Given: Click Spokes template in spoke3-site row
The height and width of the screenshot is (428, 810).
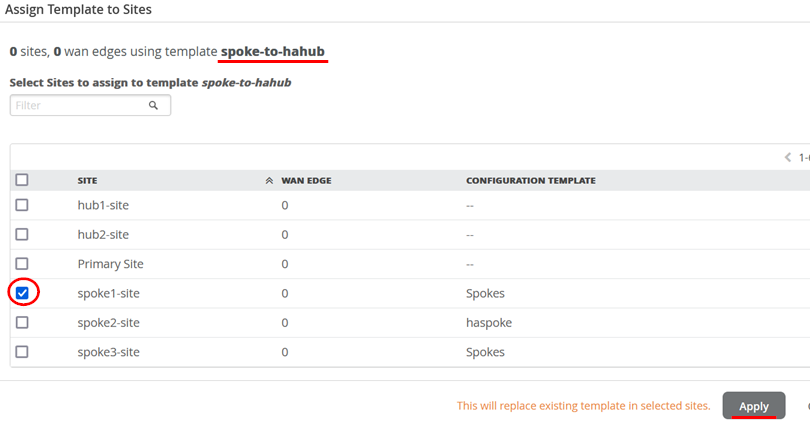Looking at the screenshot, I should click(x=485, y=352).
